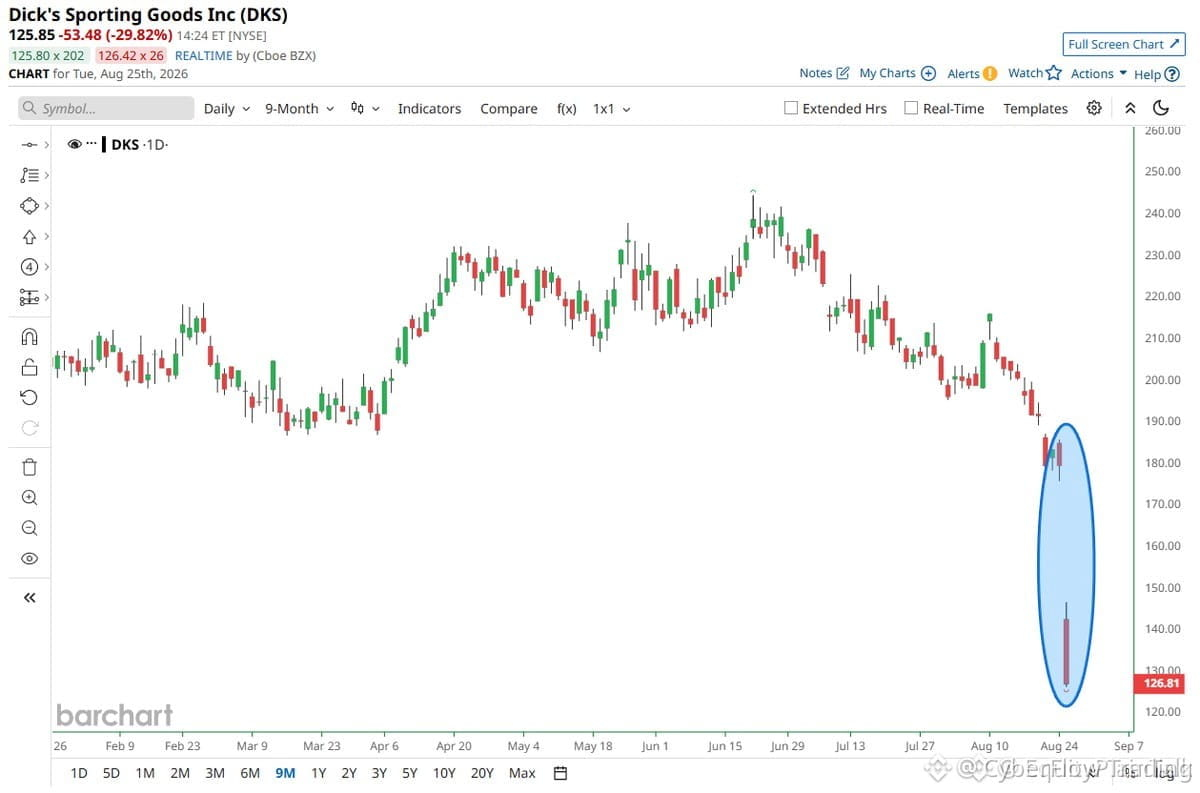This screenshot has width=1200, height=793.
Task: Open the calendar date range icon
Action: (560, 773)
